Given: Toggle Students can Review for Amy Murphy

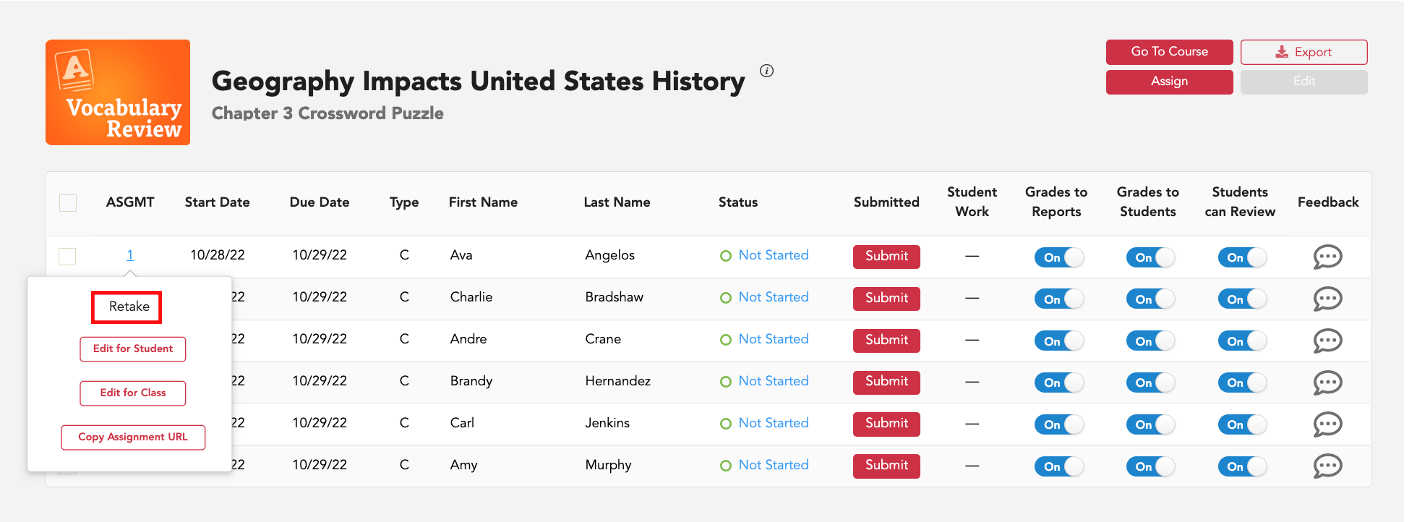Looking at the screenshot, I should [1242, 468].
